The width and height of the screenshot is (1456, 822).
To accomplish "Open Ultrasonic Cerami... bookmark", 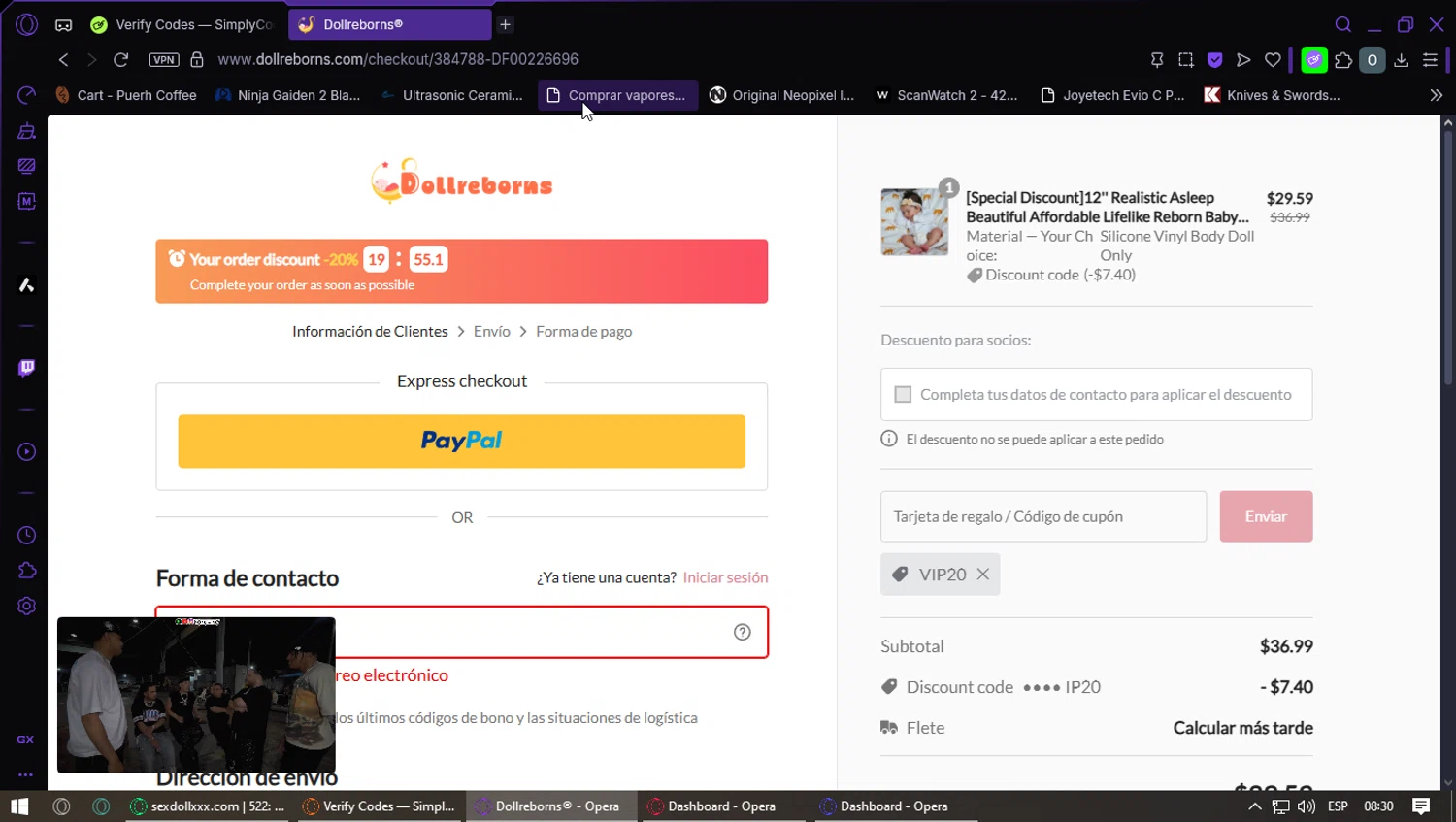I will [452, 95].
